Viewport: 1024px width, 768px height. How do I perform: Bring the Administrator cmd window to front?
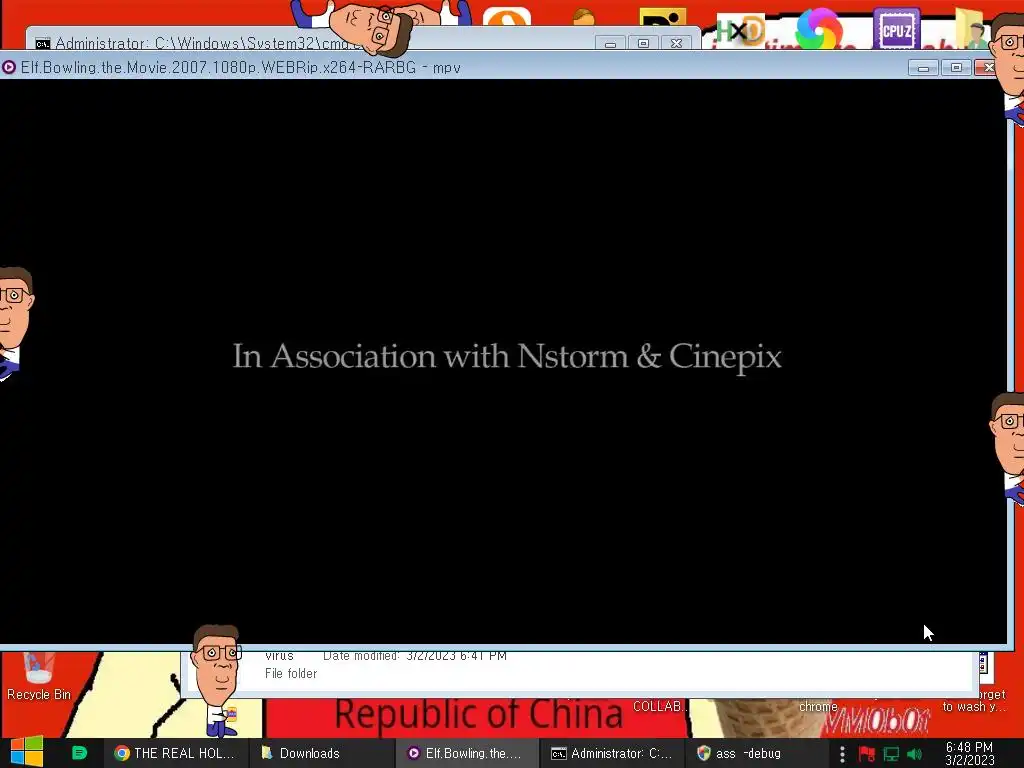196,43
